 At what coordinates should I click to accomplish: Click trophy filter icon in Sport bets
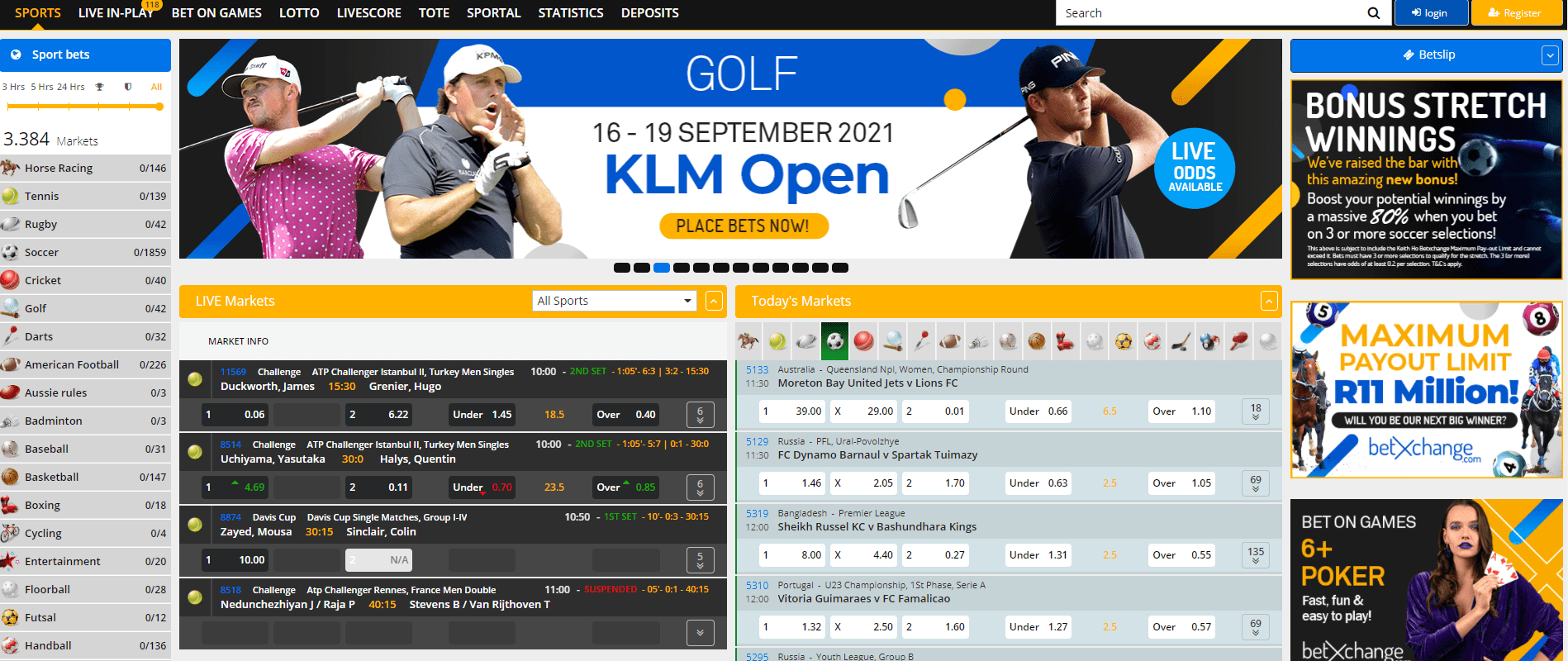100,87
